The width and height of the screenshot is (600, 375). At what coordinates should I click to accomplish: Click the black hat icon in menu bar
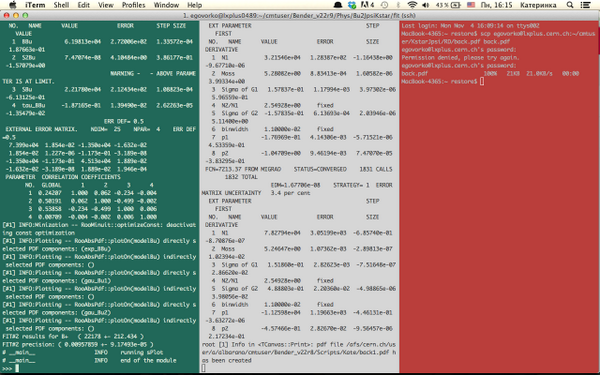338,5
